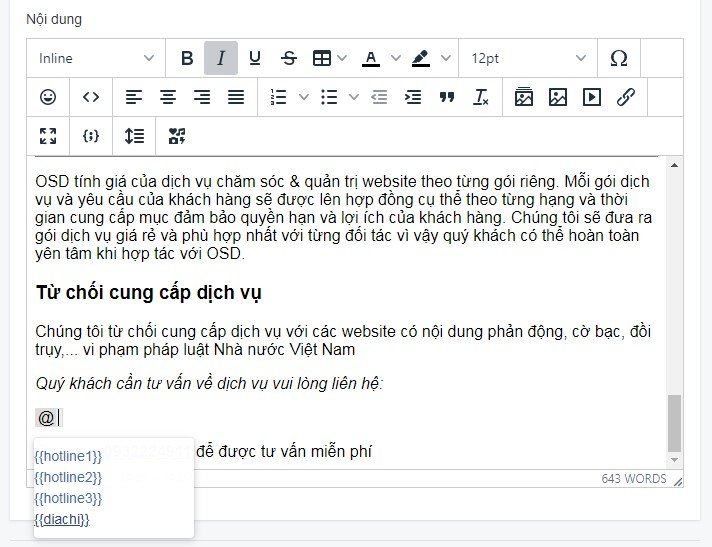Expand the table insert menu
This screenshot has height=547, width=712.
343,58
